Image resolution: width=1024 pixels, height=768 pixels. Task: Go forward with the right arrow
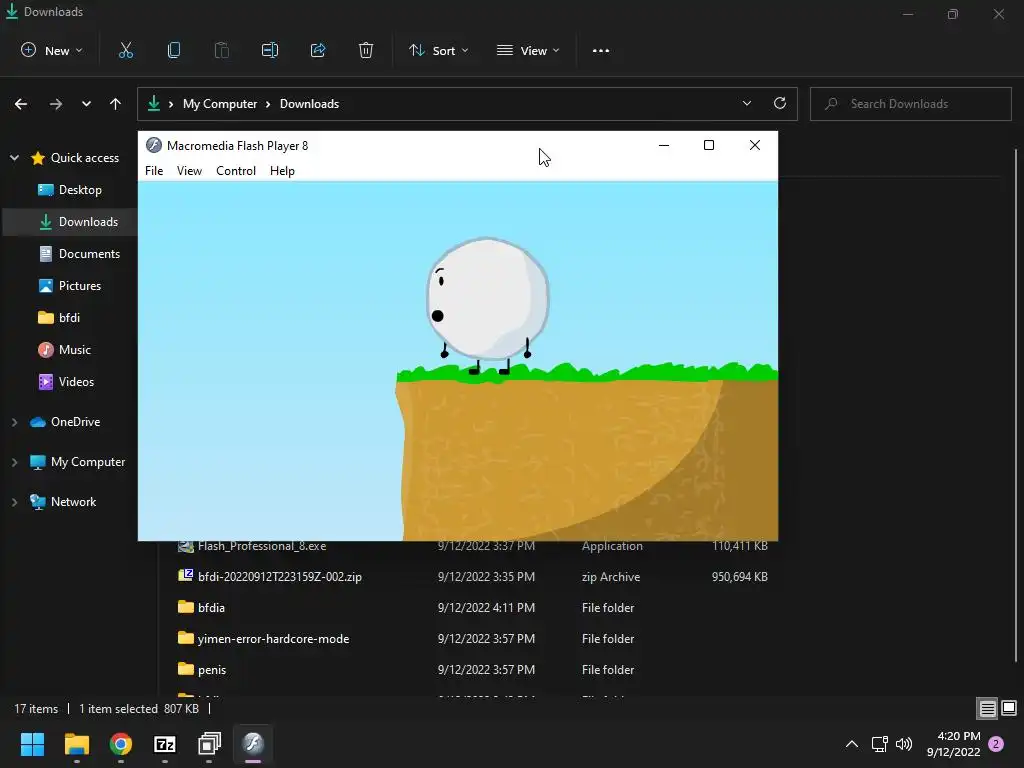click(56, 104)
